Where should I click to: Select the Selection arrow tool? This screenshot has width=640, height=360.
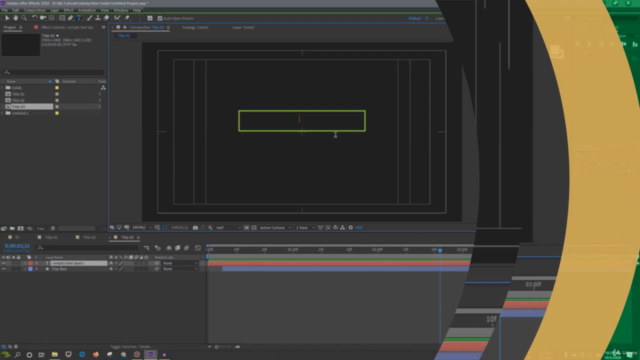(x=7, y=18)
